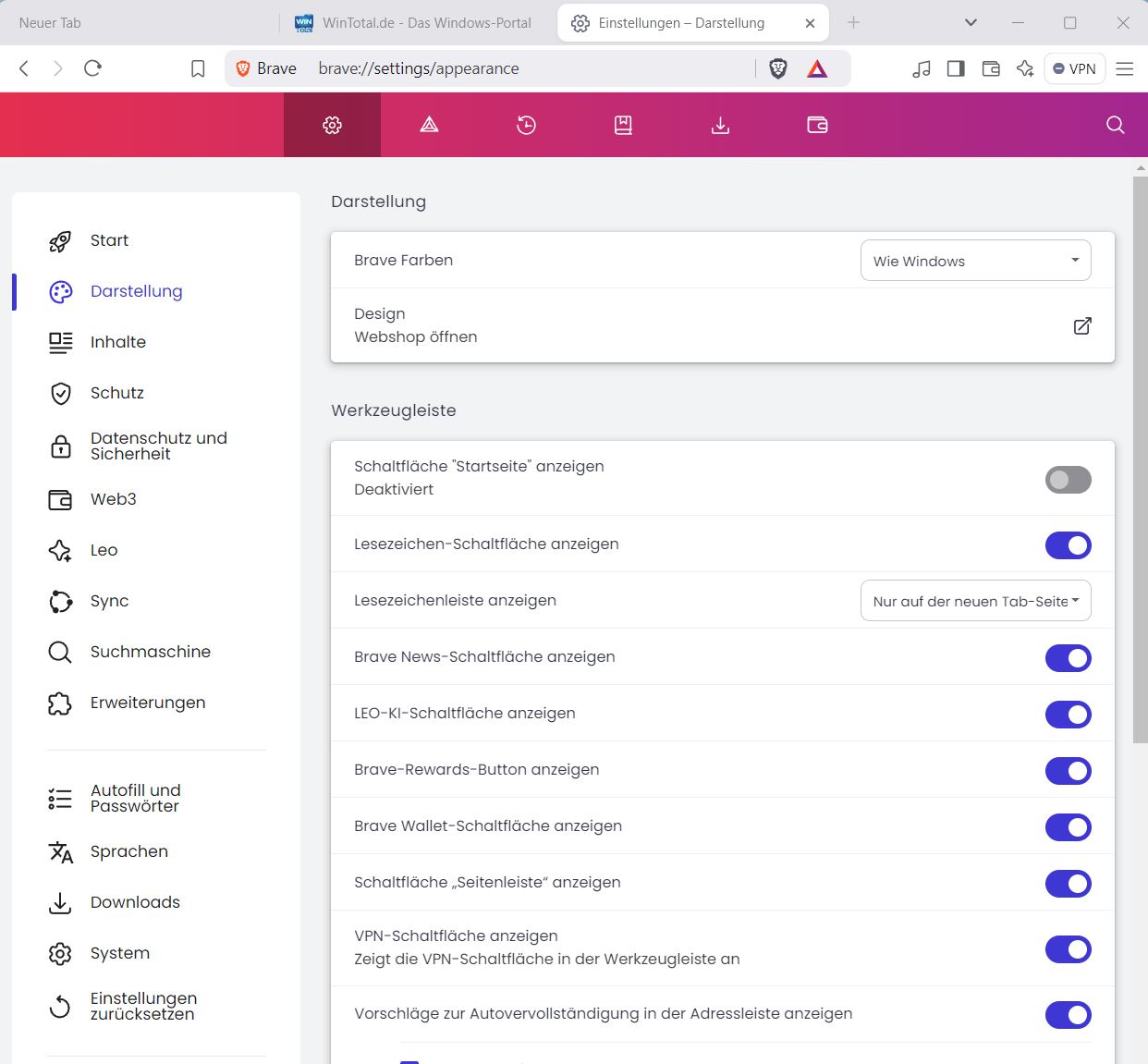
Task: Open the Brave Farben dropdown
Action: [x=975, y=261]
